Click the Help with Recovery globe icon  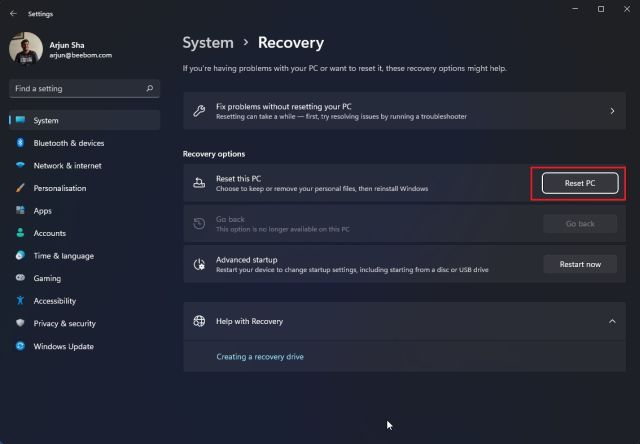click(x=199, y=321)
